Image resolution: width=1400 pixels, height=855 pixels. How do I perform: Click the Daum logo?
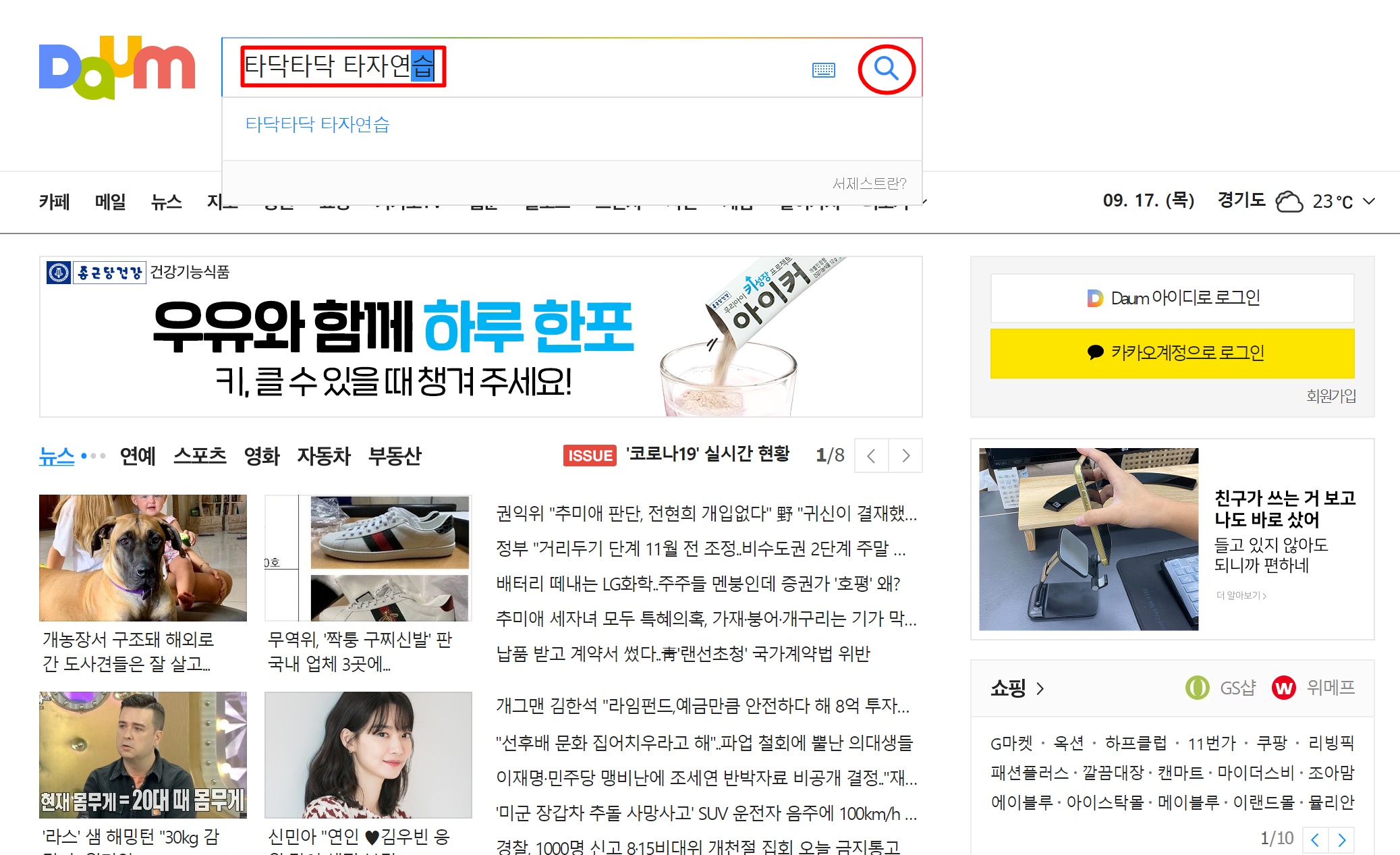(x=117, y=67)
